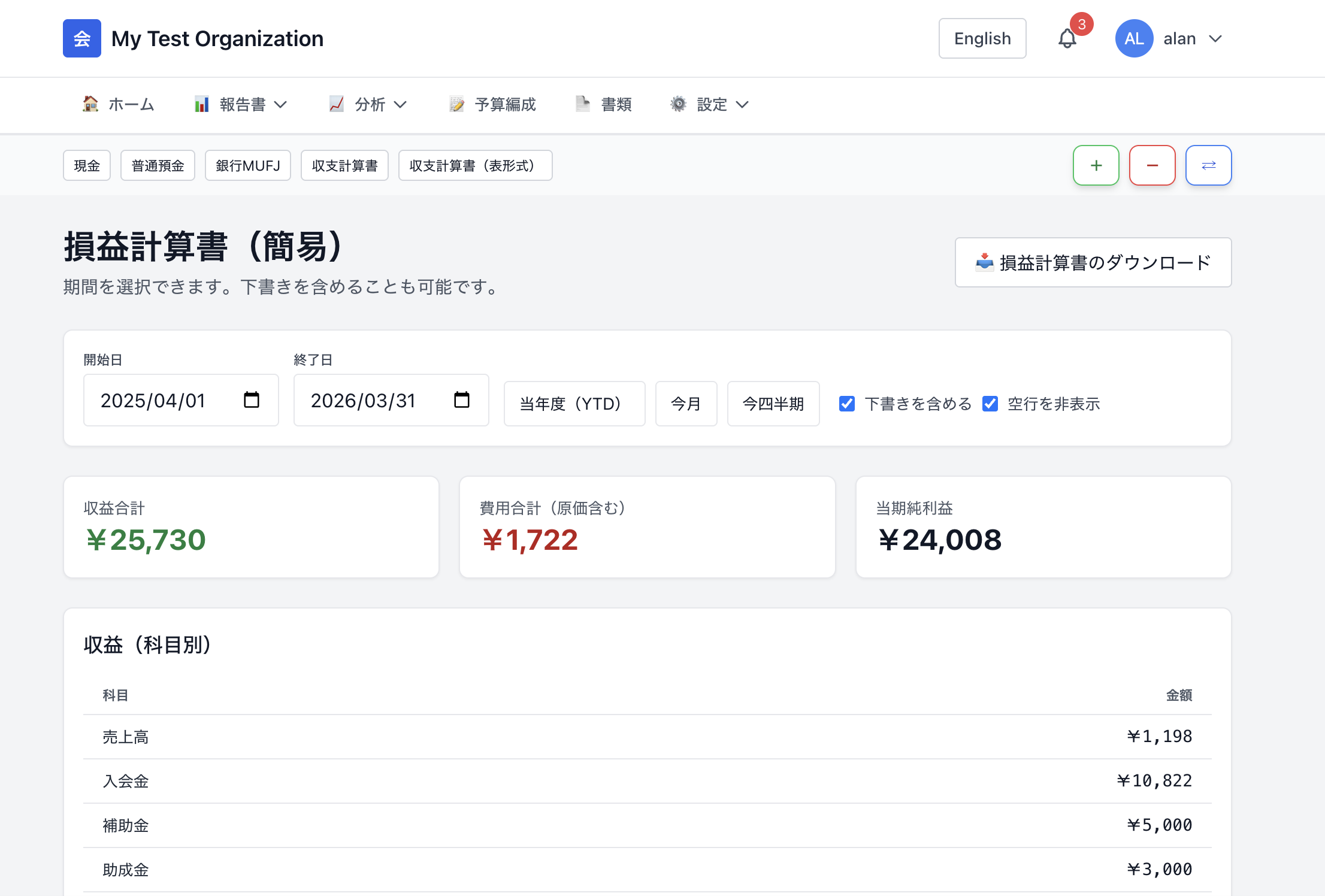This screenshot has width=1325, height=896.
Task: Open the 設定 dropdown menu
Action: (710, 105)
